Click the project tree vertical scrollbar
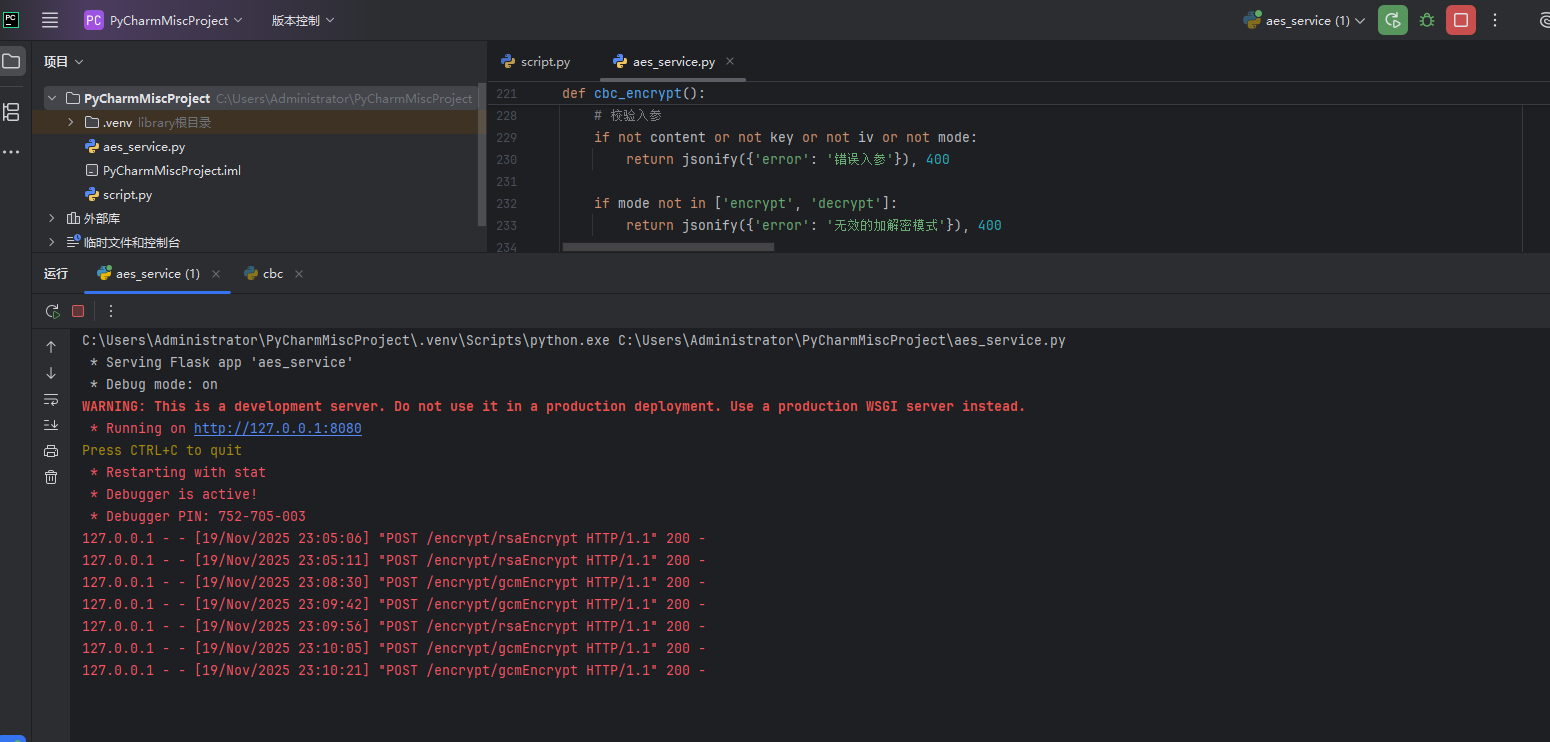This screenshot has width=1550, height=742. (x=482, y=155)
